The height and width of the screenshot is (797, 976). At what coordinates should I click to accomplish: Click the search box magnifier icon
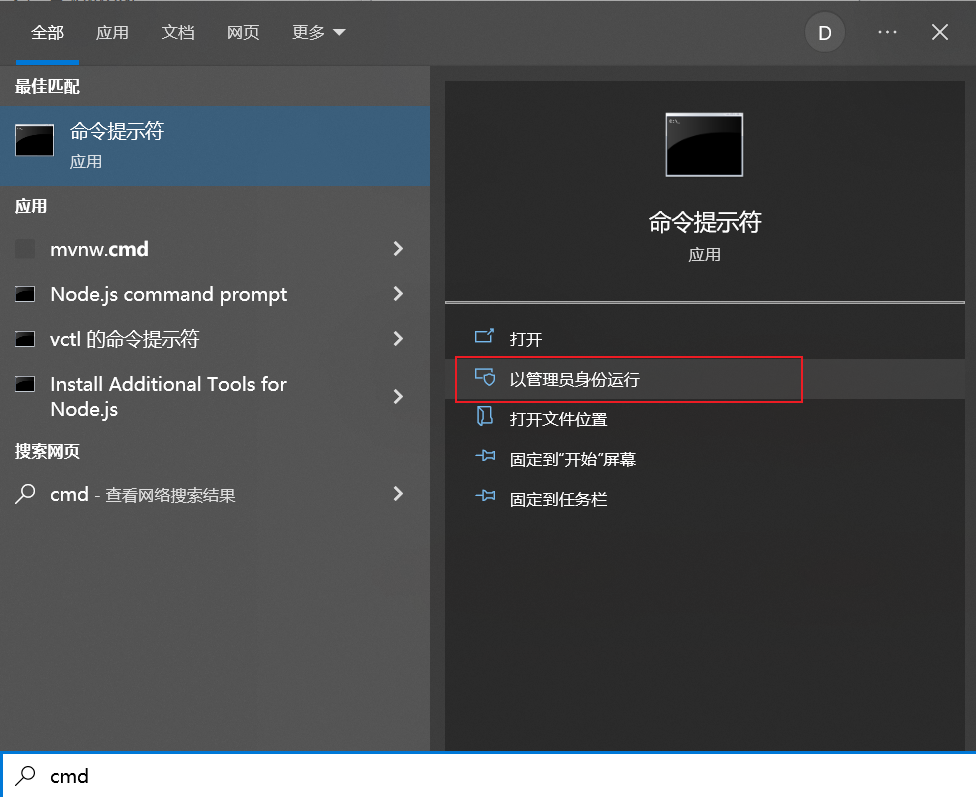(x=26, y=775)
